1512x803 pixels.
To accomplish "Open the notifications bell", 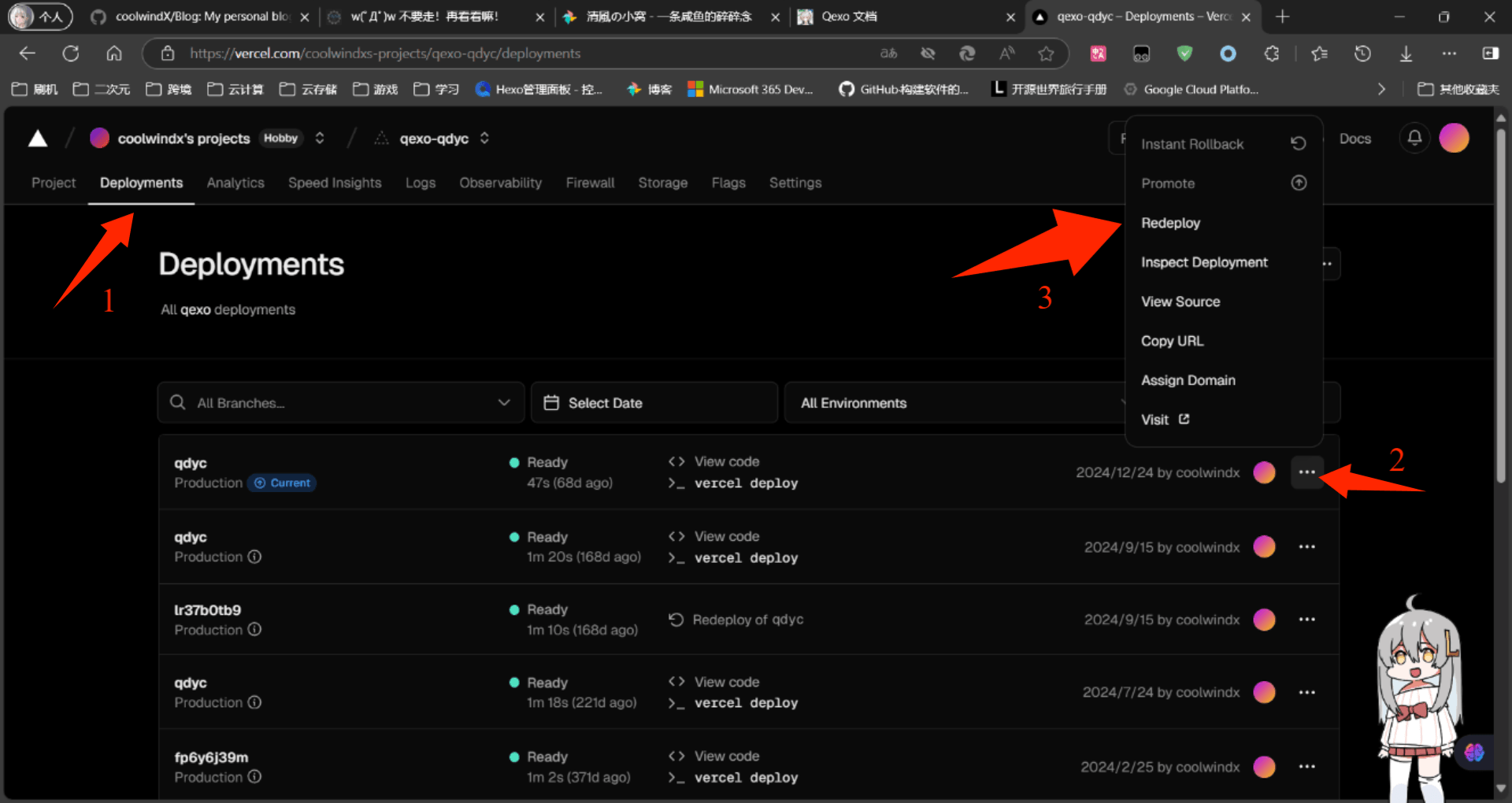I will pos(1414,139).
